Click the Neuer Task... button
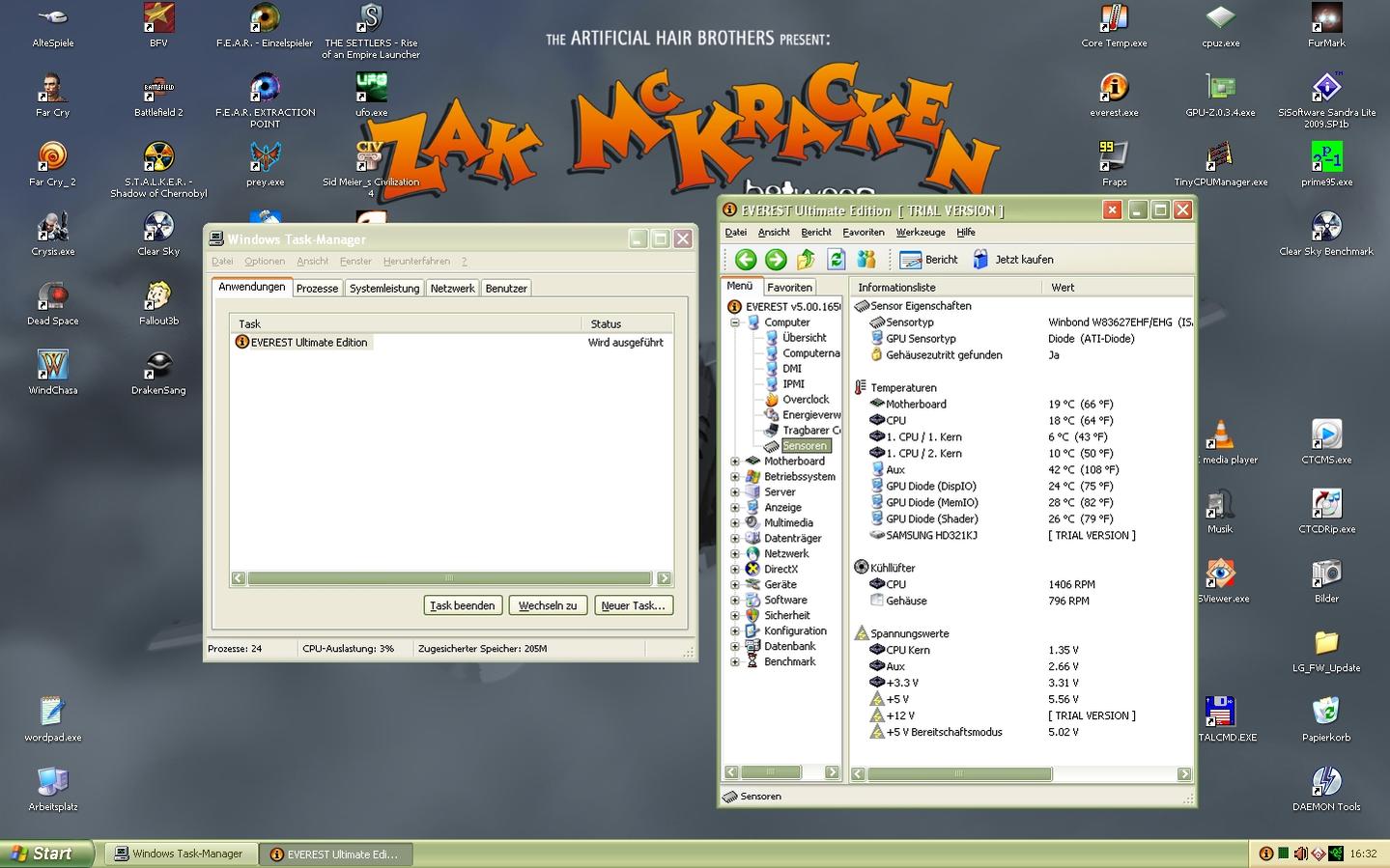The image size is (1390, 868). tap(633, 605)
